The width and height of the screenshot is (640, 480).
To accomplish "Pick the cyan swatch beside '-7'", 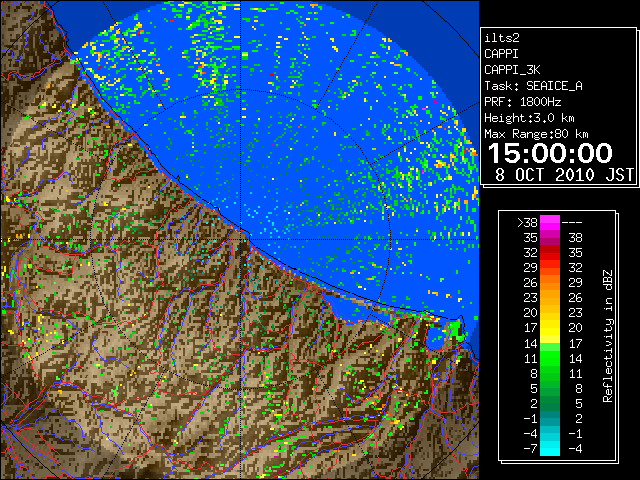I will coord(550,449).
